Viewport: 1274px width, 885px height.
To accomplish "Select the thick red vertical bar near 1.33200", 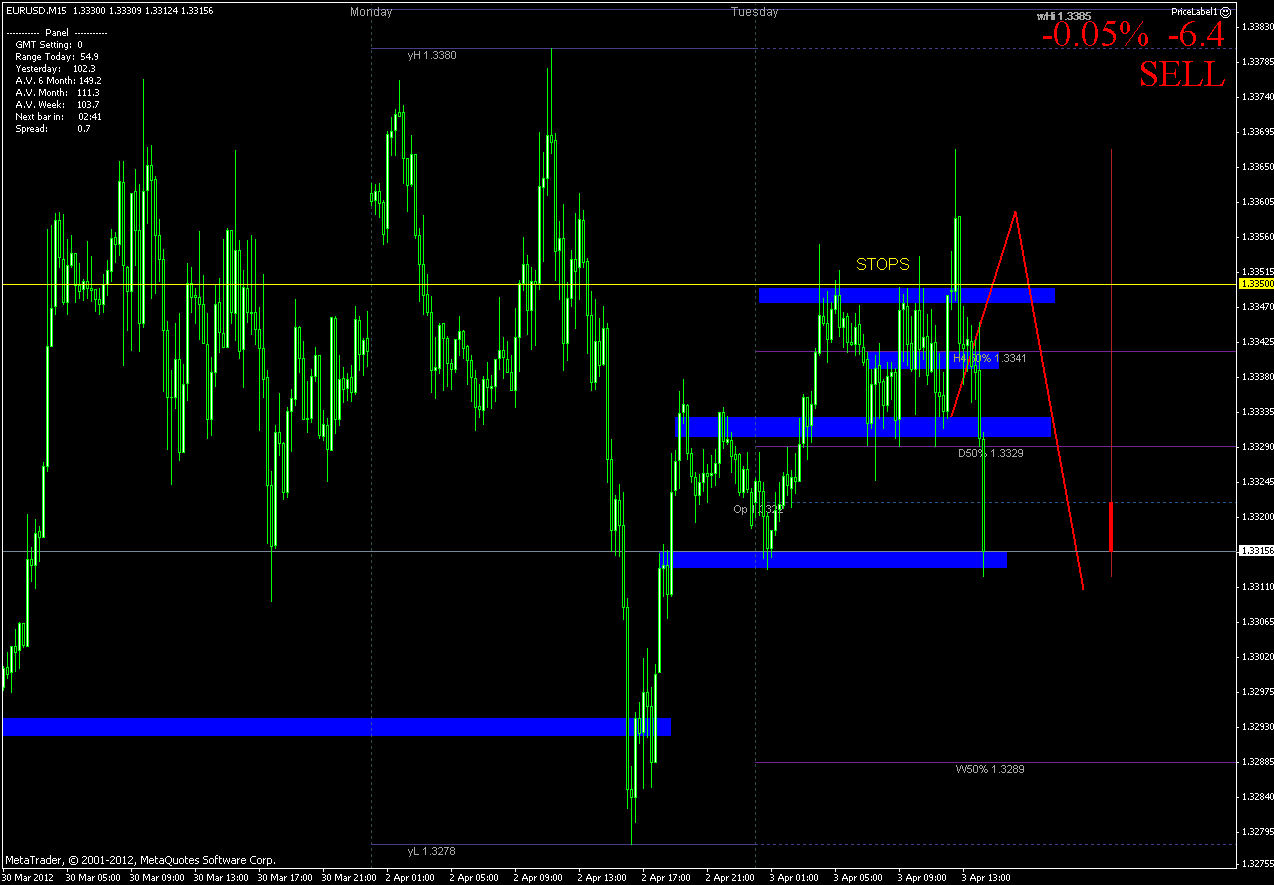I will [1112, 526].
